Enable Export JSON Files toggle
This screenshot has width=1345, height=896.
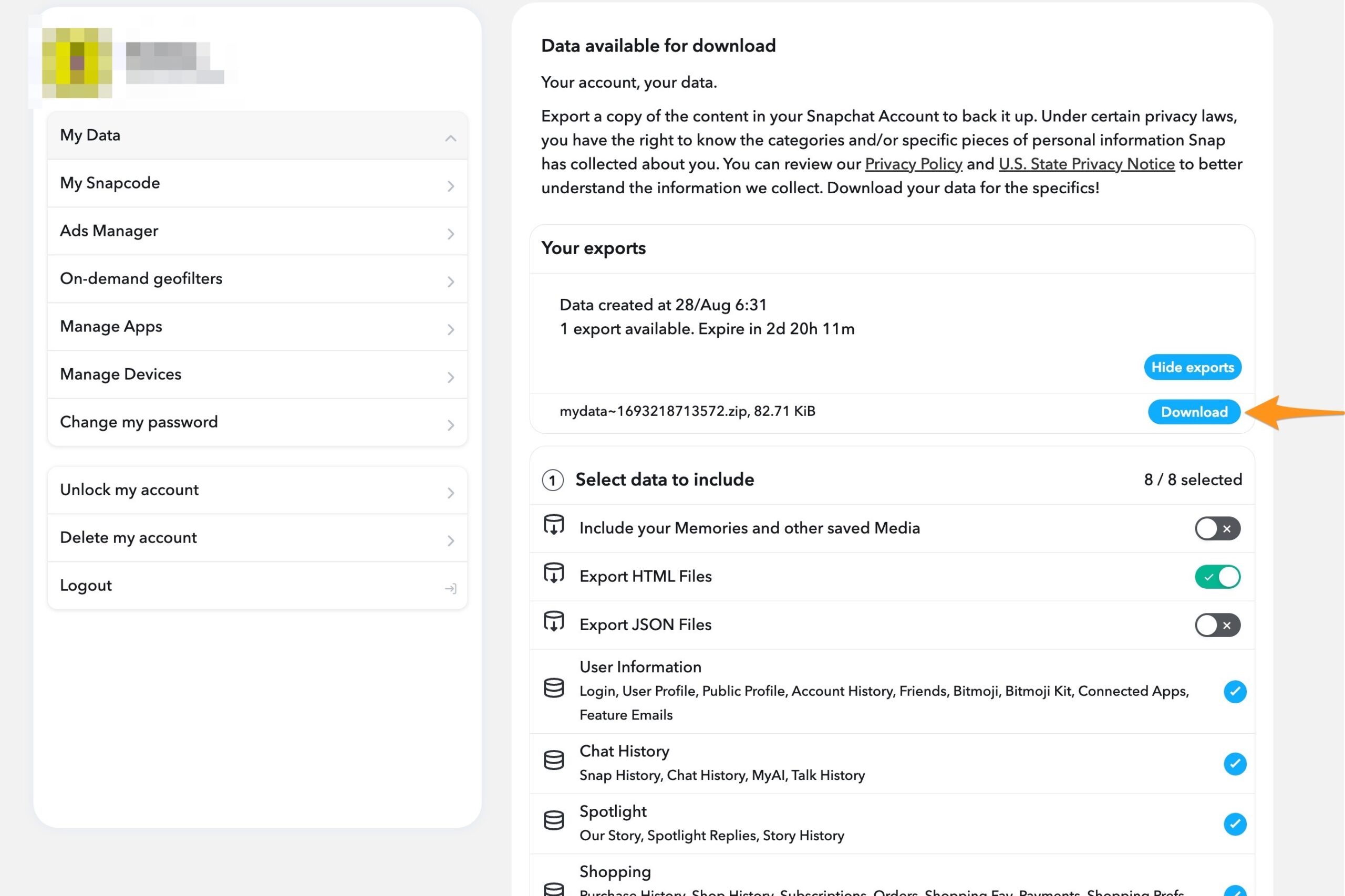coord(1217,625)
